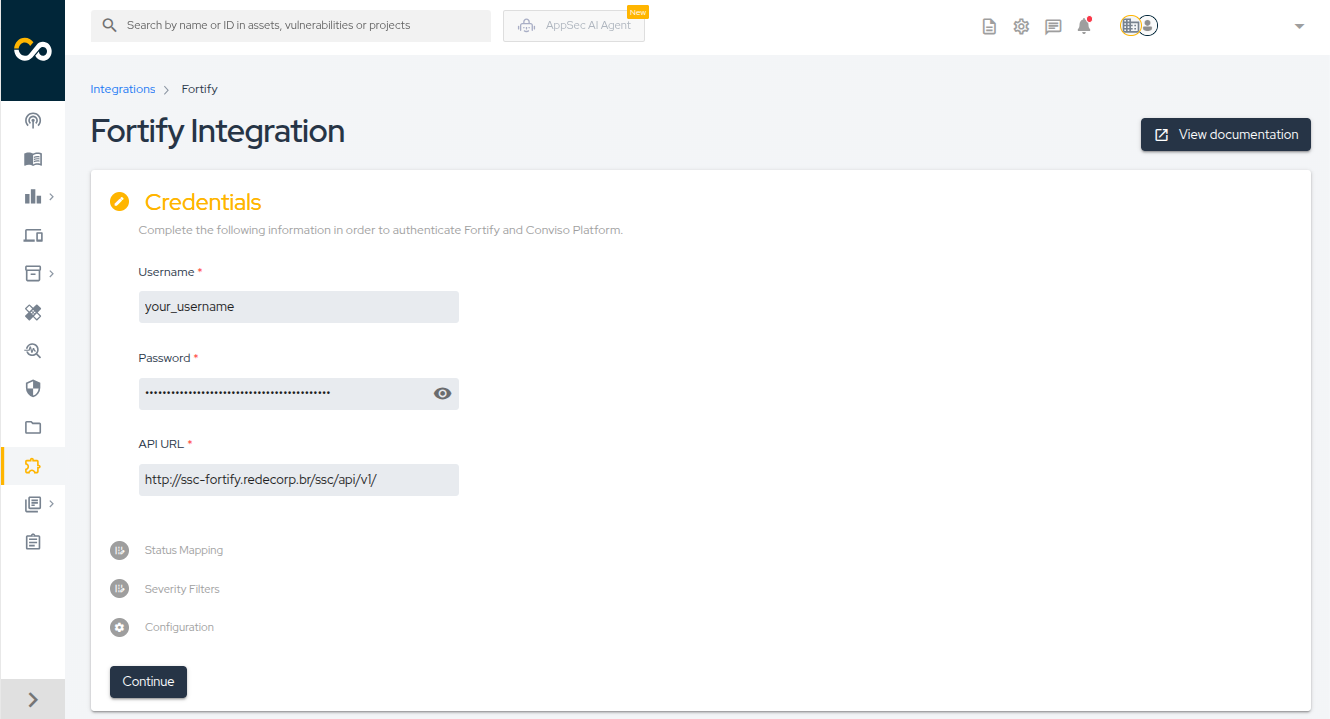Click the Continue button
Viewport: 1330px width, 719px height.
coord(148,682)
